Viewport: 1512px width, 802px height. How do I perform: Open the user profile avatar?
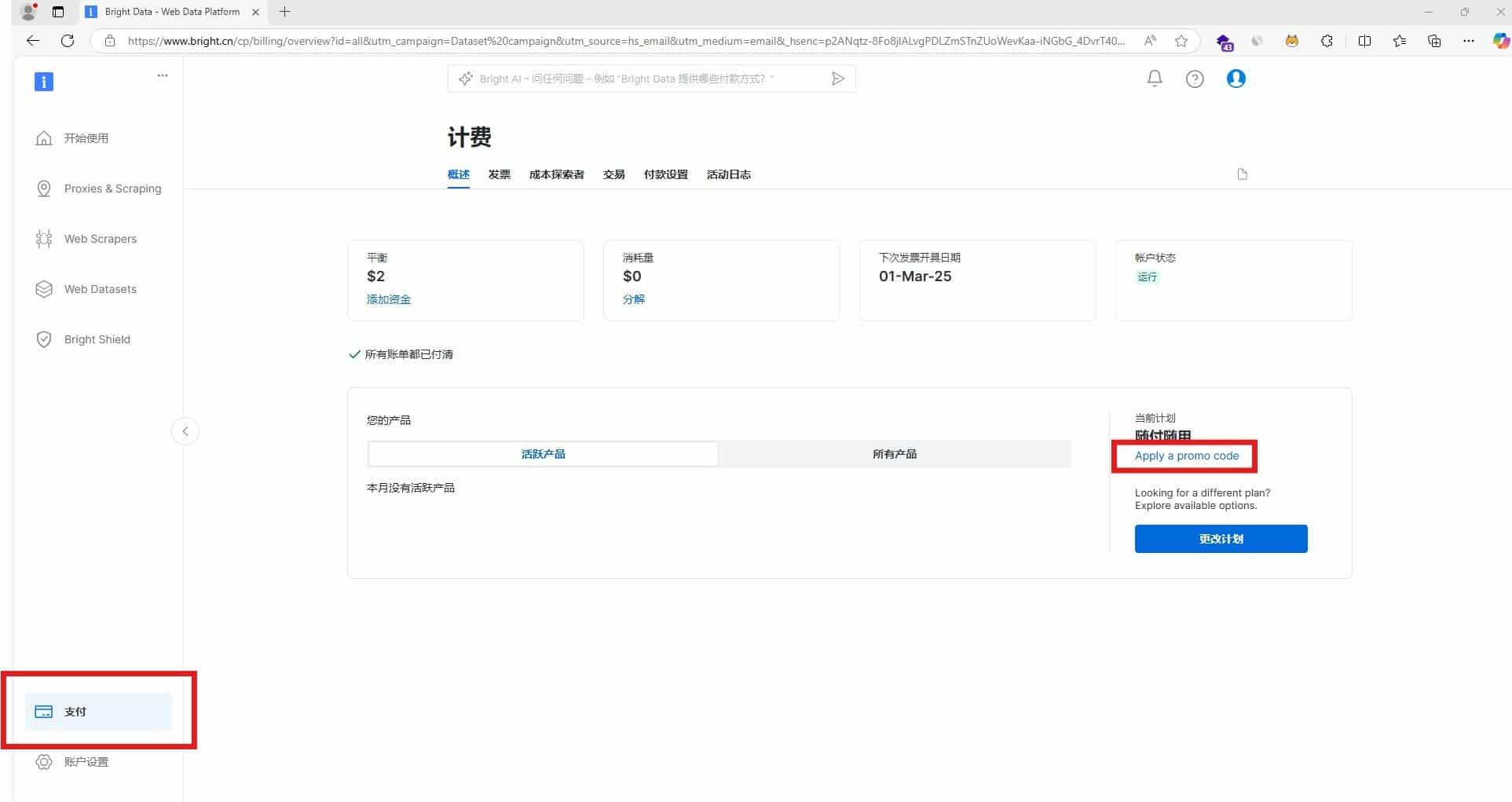(x=1236, y=79)
